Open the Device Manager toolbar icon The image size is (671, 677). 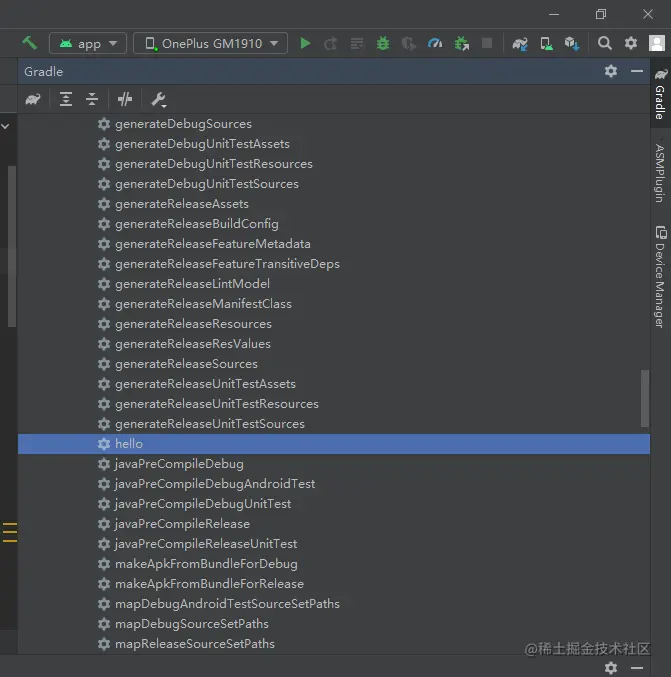(x=546, y=44)
